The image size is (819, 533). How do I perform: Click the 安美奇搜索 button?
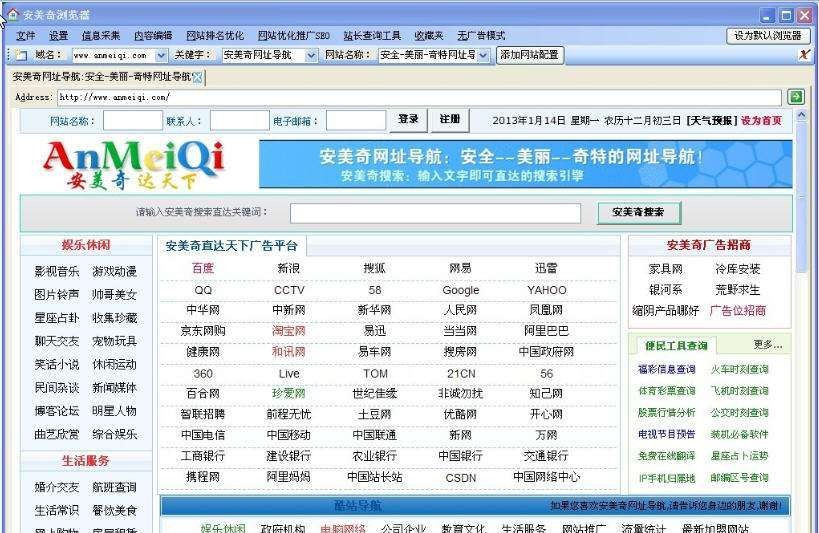(x=638, y=212)
